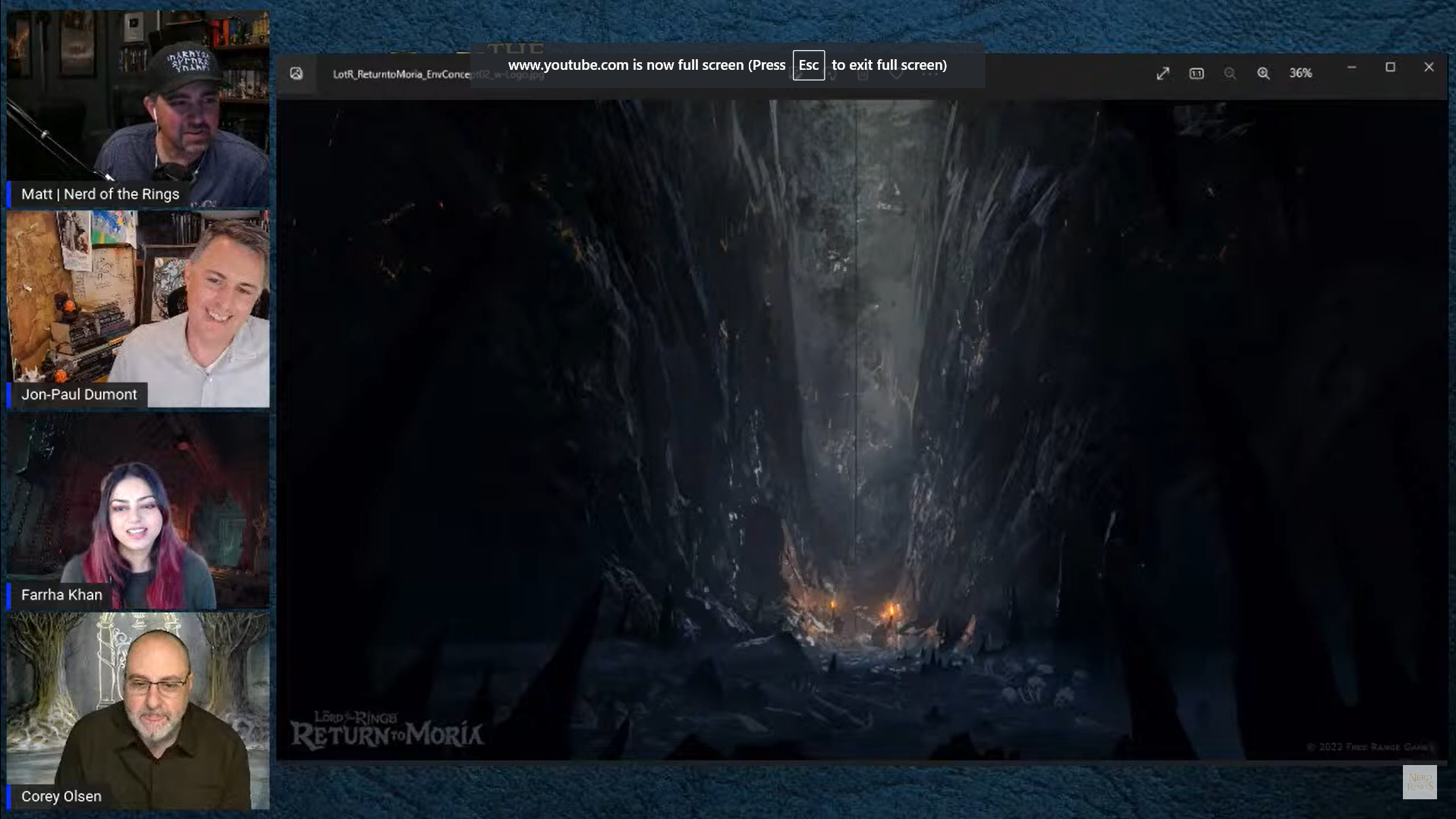Close the photo viewer window
Image resolution: width=1456 pixels, height=819 pixels.
pos(1429,67)
